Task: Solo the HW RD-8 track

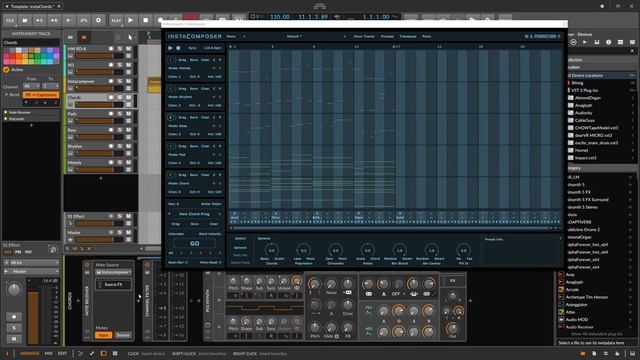Action: point(120,49)
